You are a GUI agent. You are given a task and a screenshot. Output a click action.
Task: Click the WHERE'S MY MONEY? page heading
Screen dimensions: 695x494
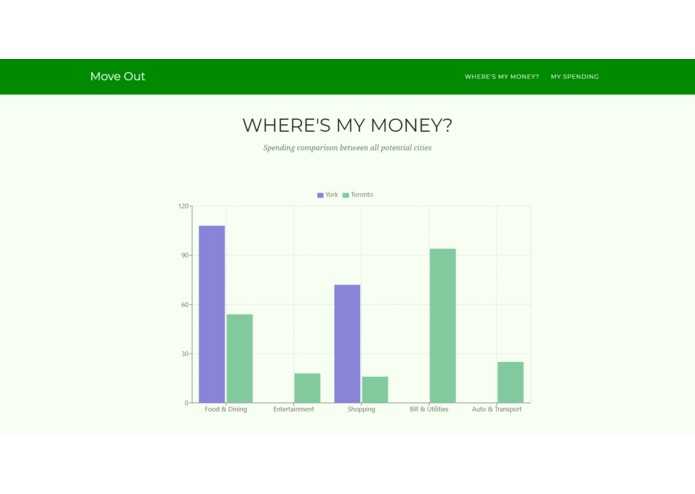[x=348, y=125]
